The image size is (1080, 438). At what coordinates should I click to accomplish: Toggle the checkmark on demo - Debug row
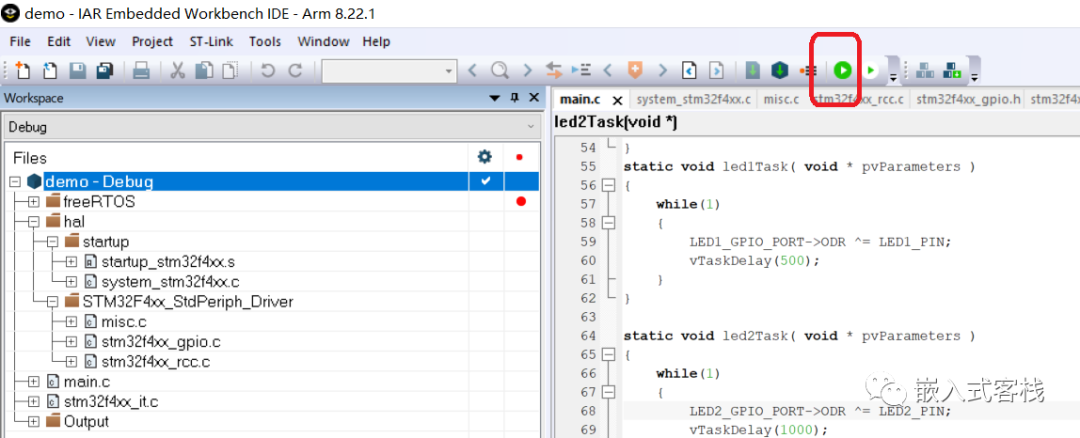click(486, 181)
